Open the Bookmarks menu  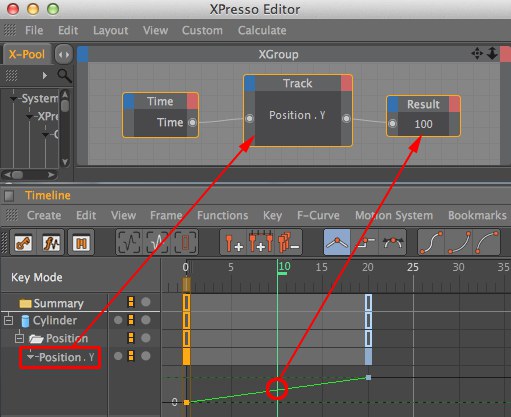(x=477, y=215)
